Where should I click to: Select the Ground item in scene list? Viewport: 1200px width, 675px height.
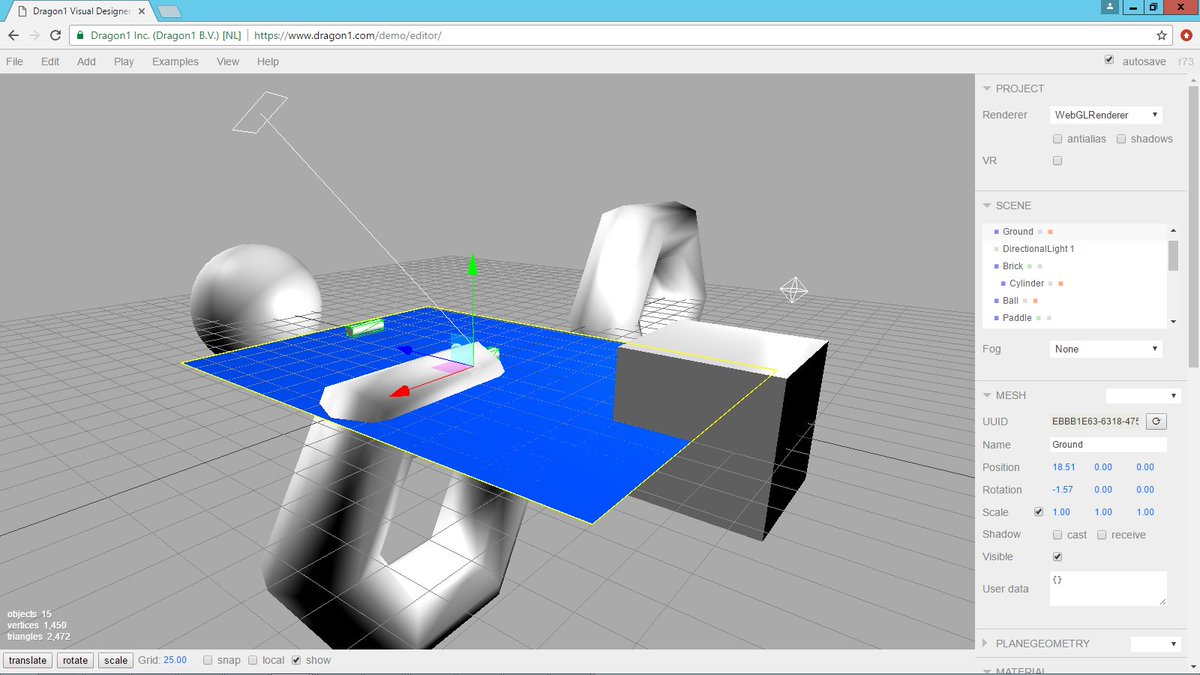[1075, 231]
